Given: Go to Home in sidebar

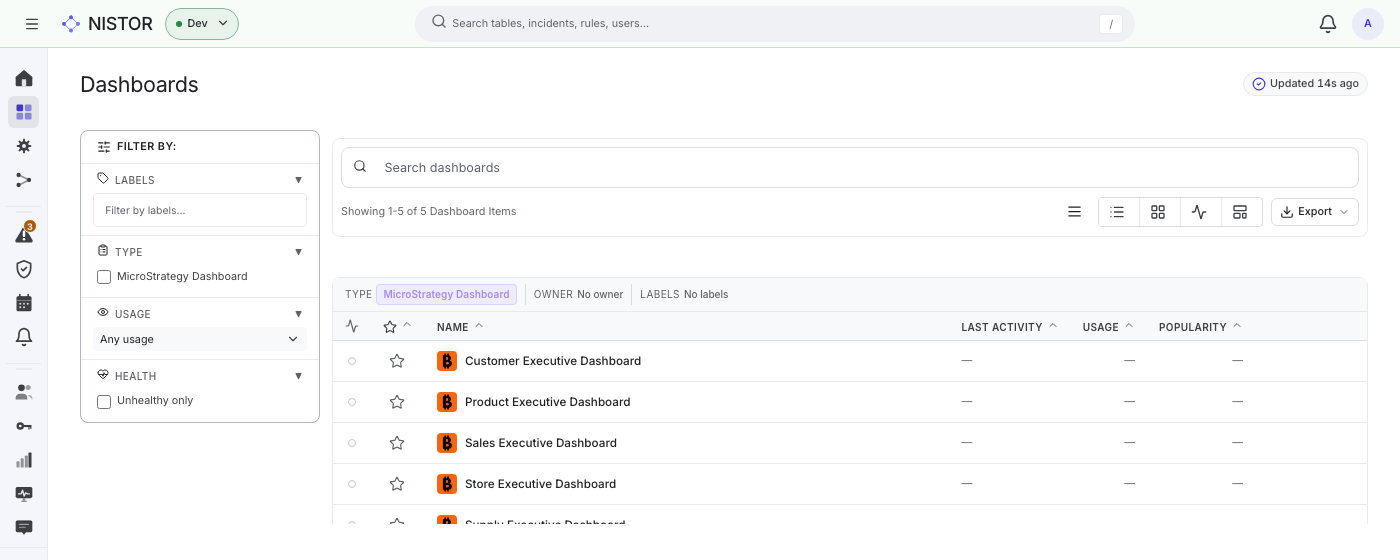Looking at the screenshot, I should 24,78.
